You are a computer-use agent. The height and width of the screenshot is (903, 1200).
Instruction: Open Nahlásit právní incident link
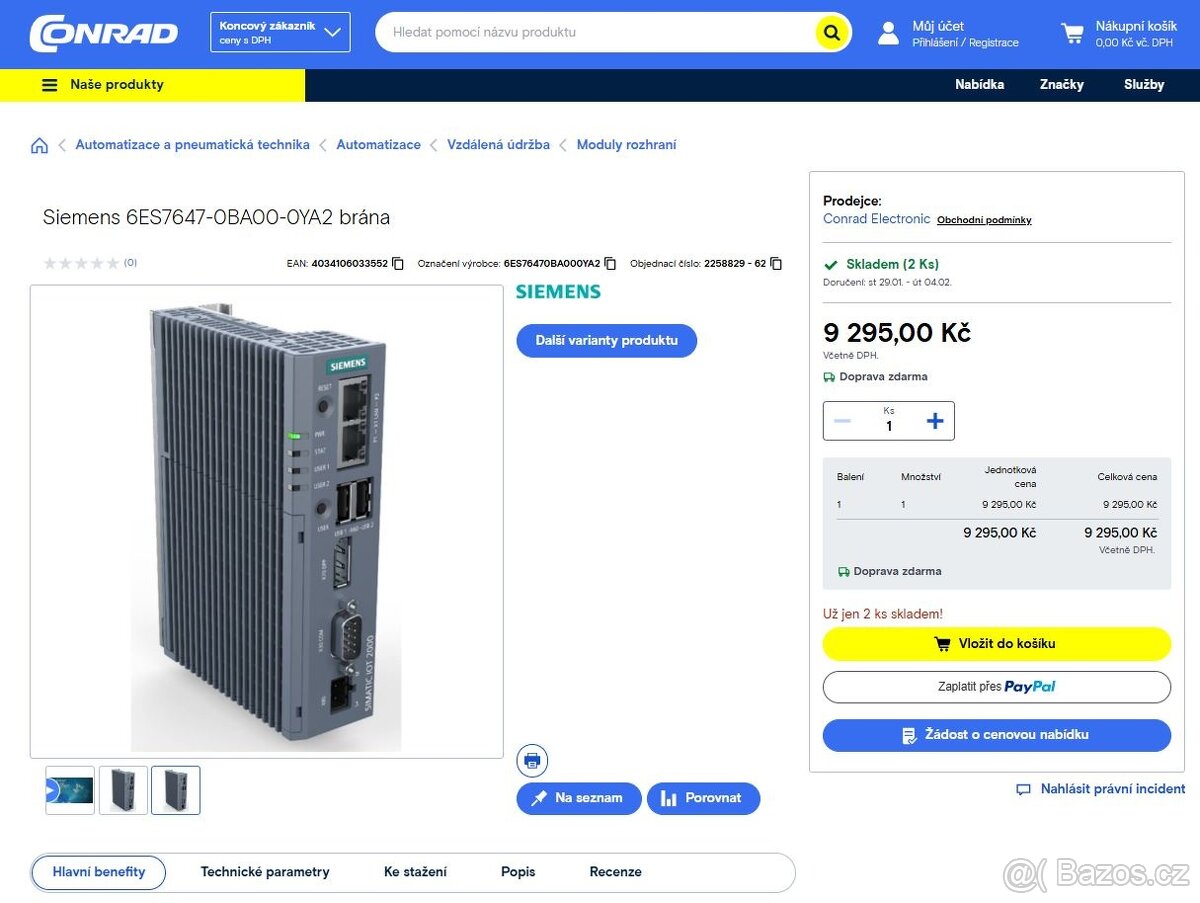point(1101,789)
